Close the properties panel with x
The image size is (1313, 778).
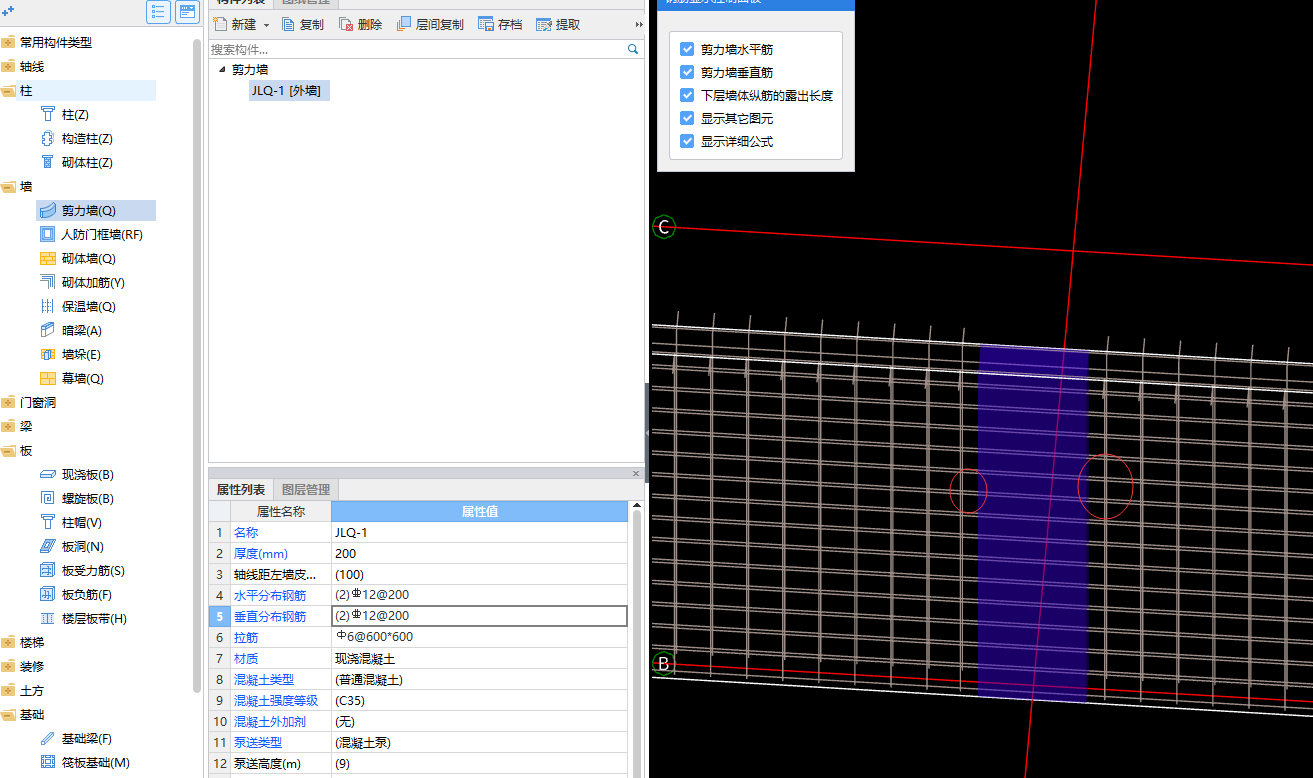pos(636,473)
